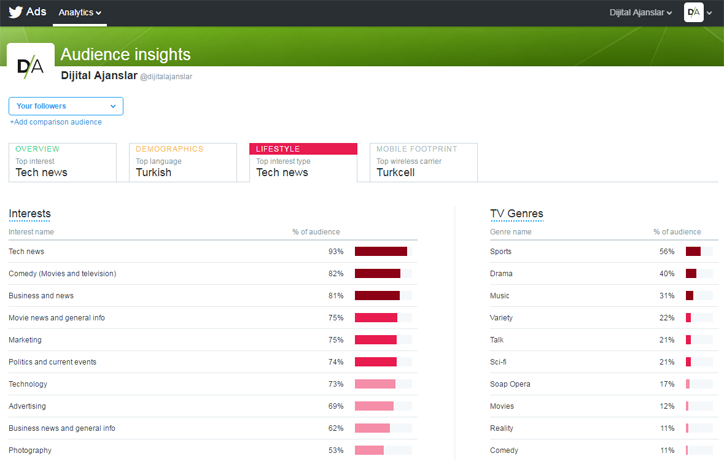724x464 pixels.
Task: Click the 'Interest name' column header
Action: pos(31,232)
